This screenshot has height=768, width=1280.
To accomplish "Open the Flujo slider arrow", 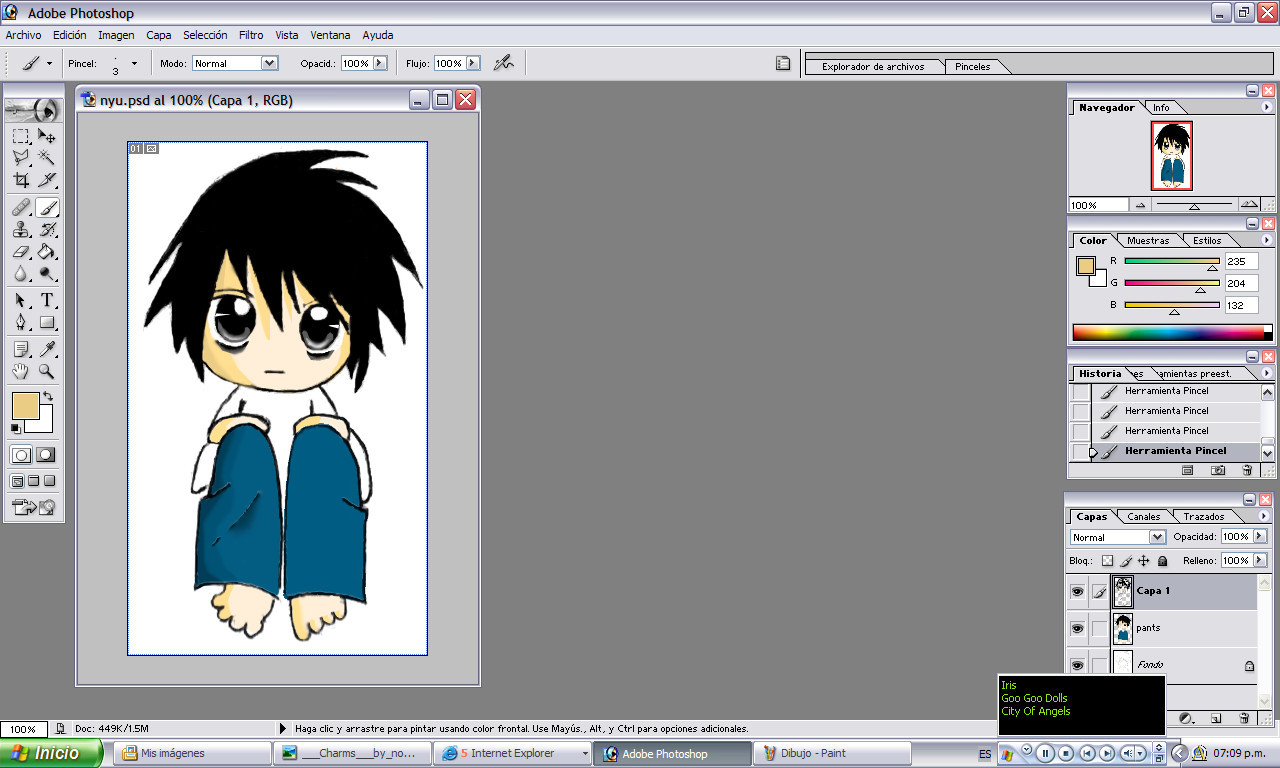I will 473,63.
